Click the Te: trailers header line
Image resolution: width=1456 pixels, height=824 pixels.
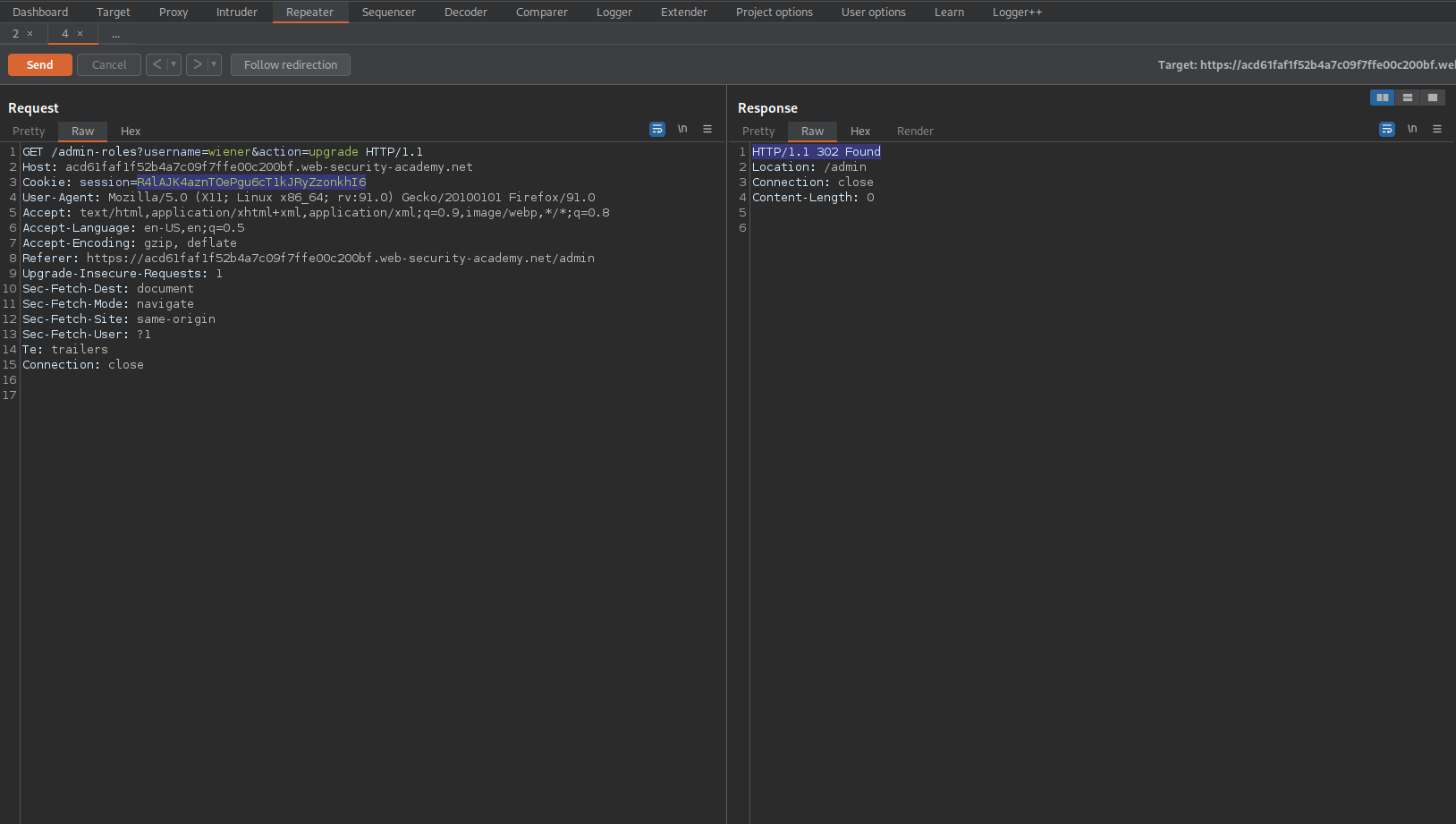point(65,350)
